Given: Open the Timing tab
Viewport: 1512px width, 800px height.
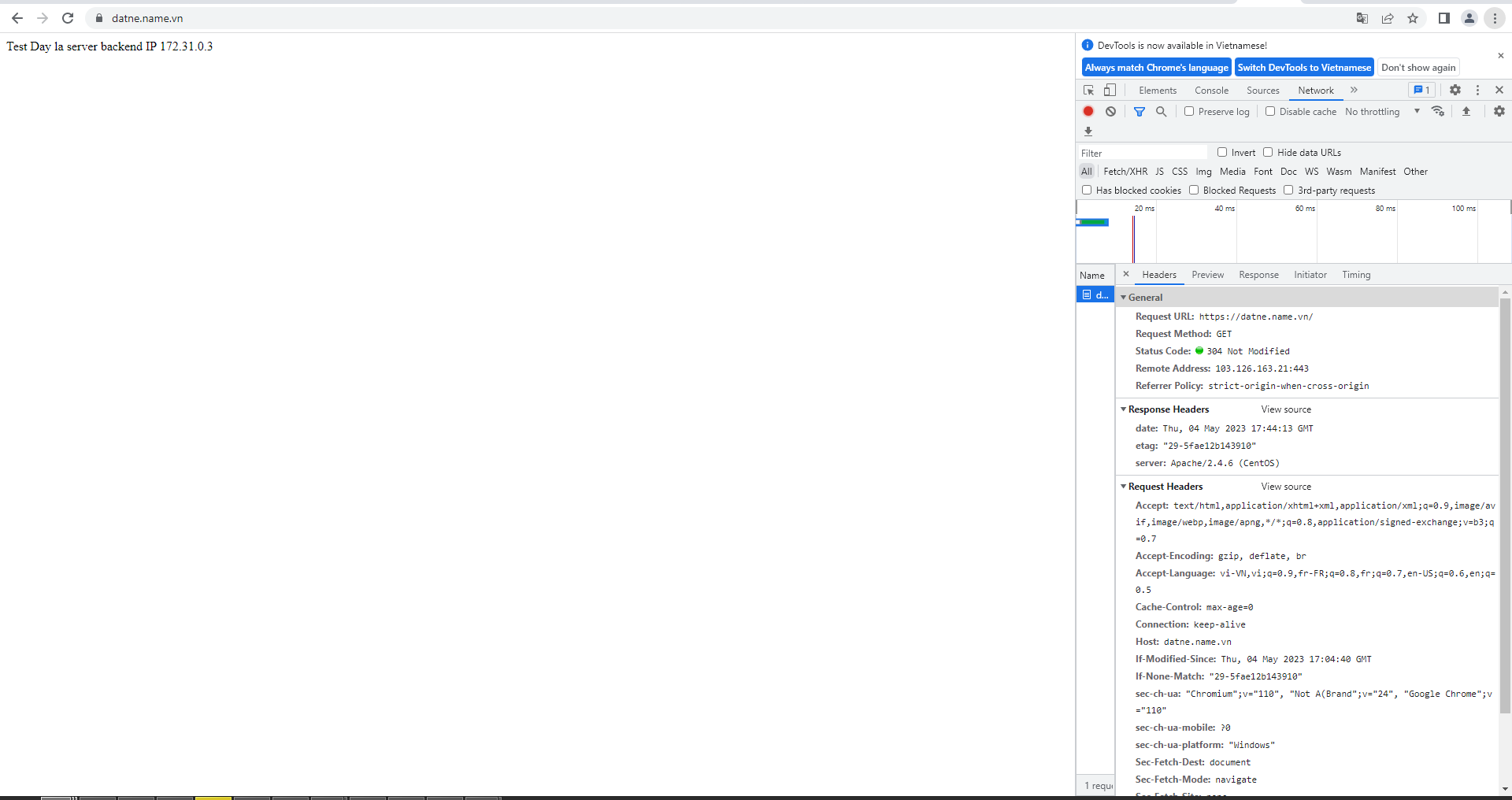Looking at the screenshot, I should [x=1356, y=275].
